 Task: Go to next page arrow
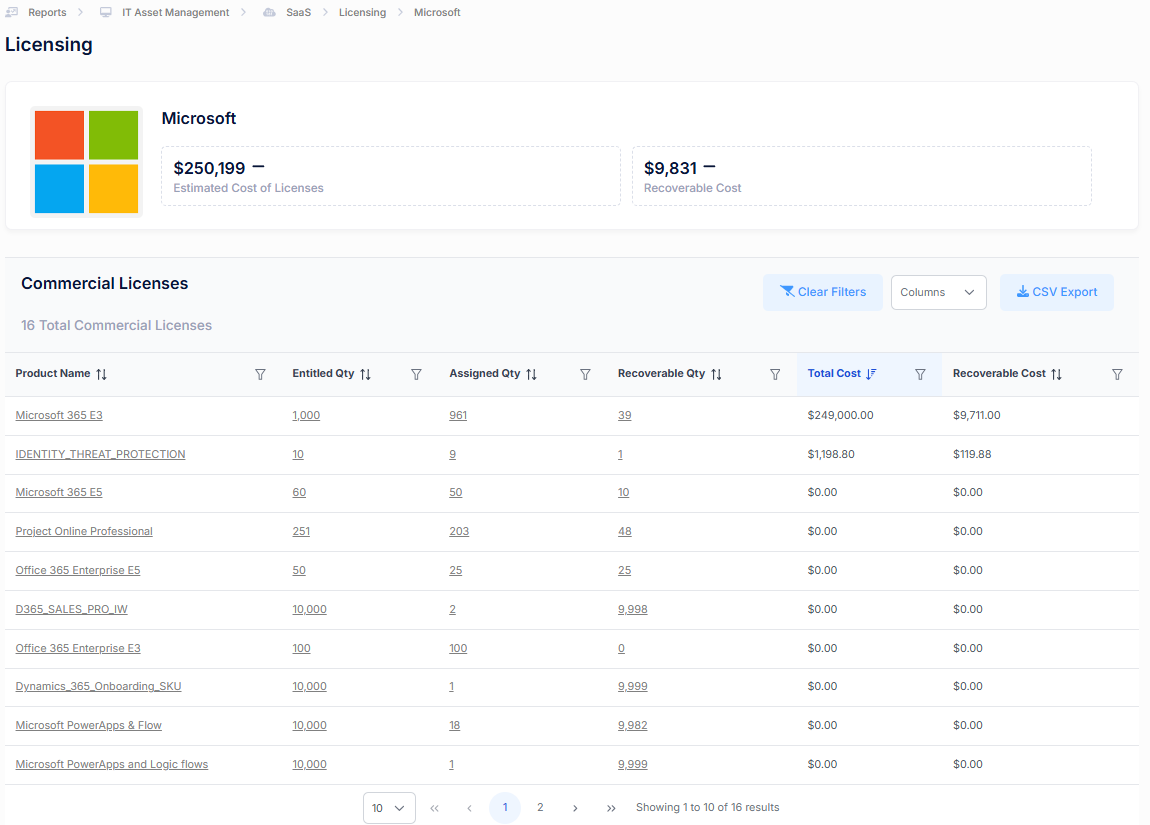(575, 808)
